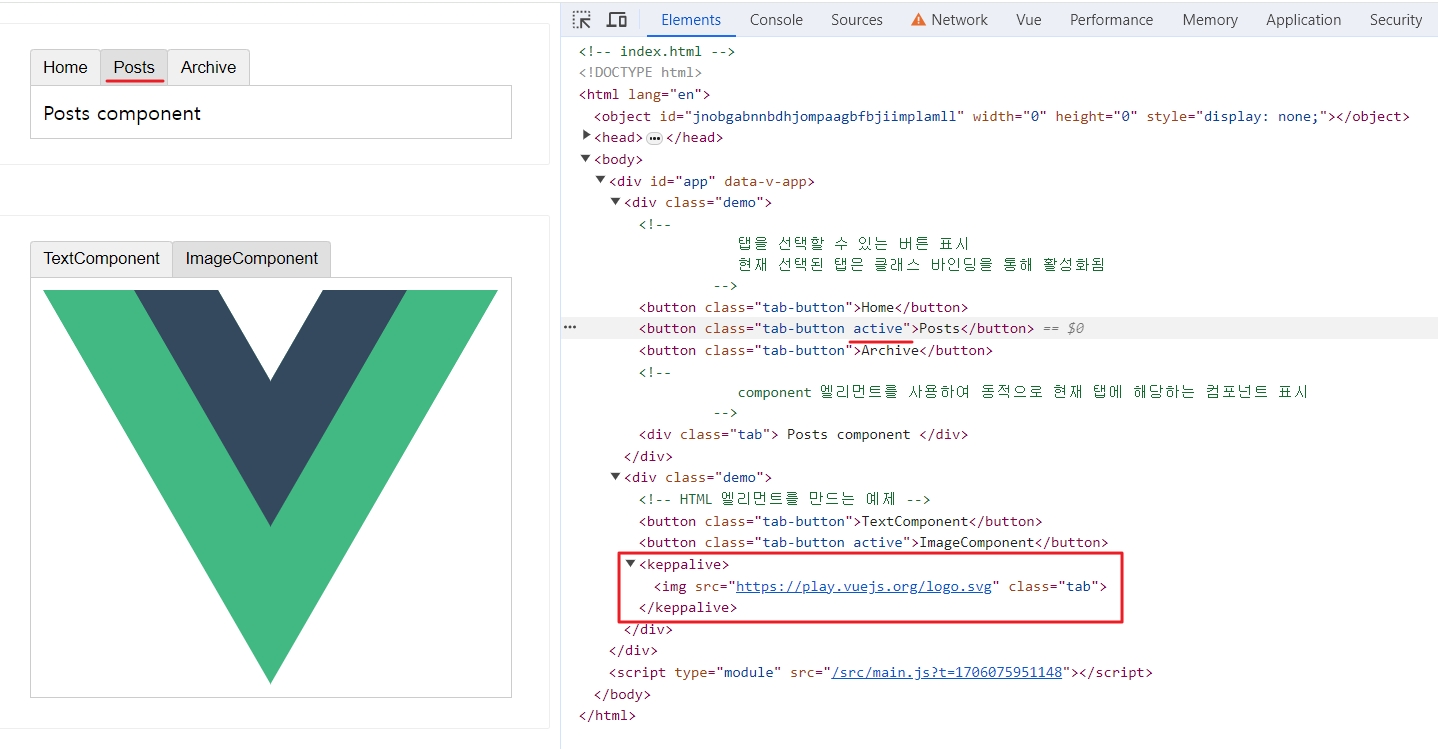
Task: Switch to the Elements tab
Action: tap(691, 19)
